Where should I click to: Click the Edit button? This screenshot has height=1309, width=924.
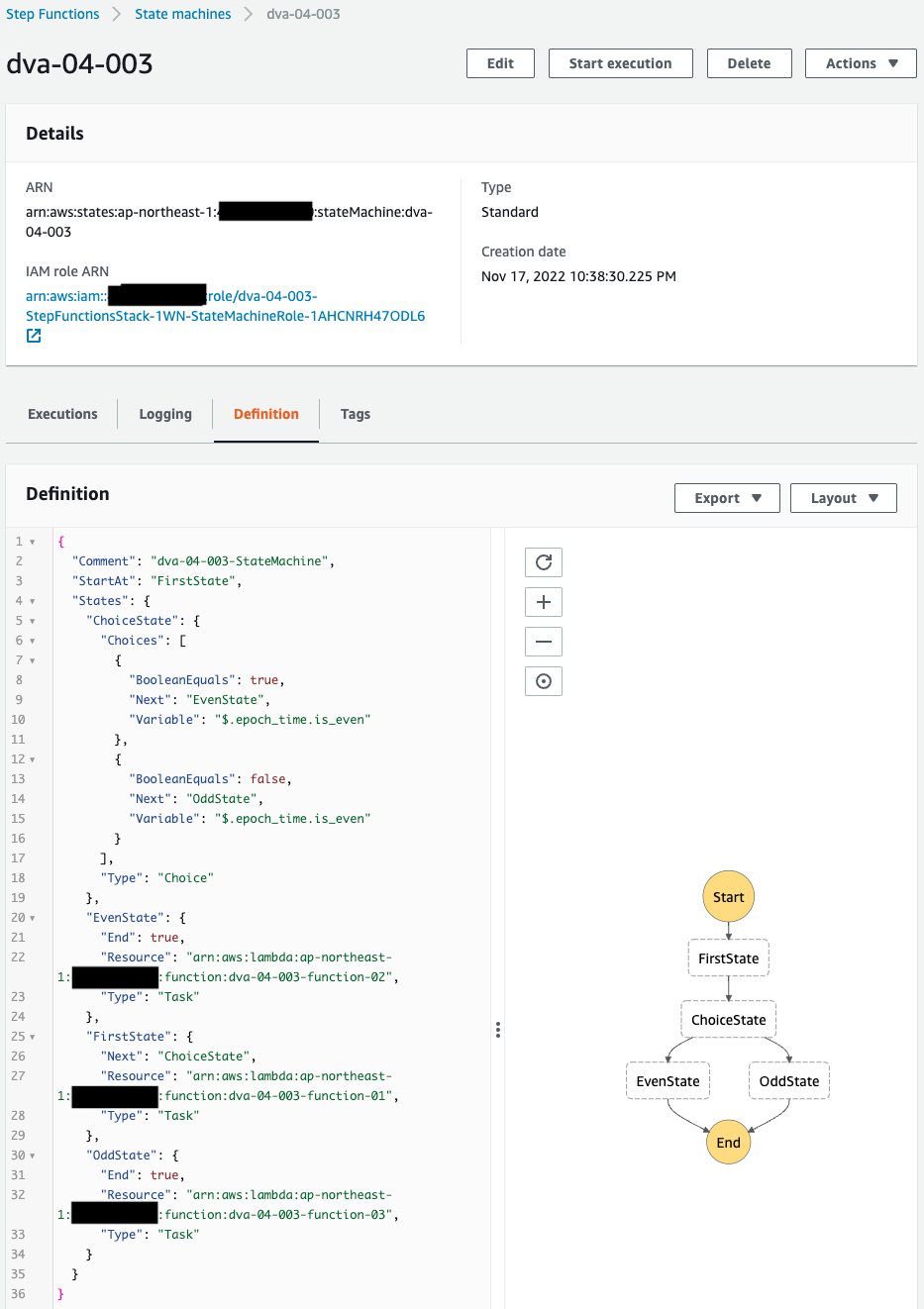[499, 62]
